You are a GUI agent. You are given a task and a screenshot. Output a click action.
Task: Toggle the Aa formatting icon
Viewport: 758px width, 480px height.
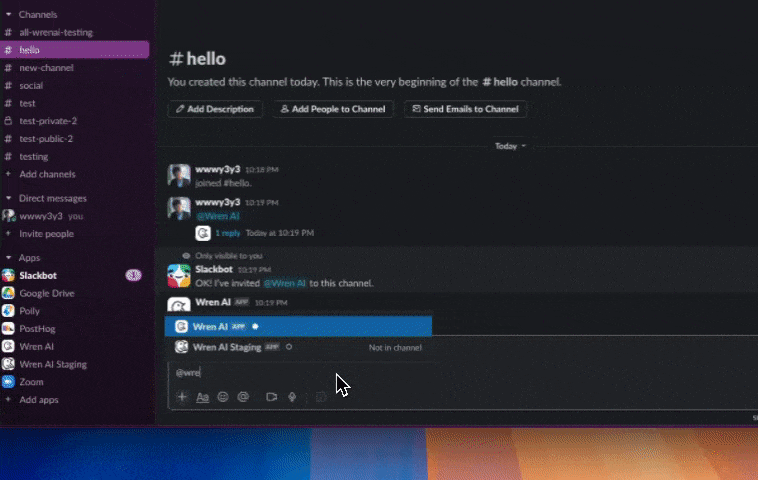click(203, 397)
